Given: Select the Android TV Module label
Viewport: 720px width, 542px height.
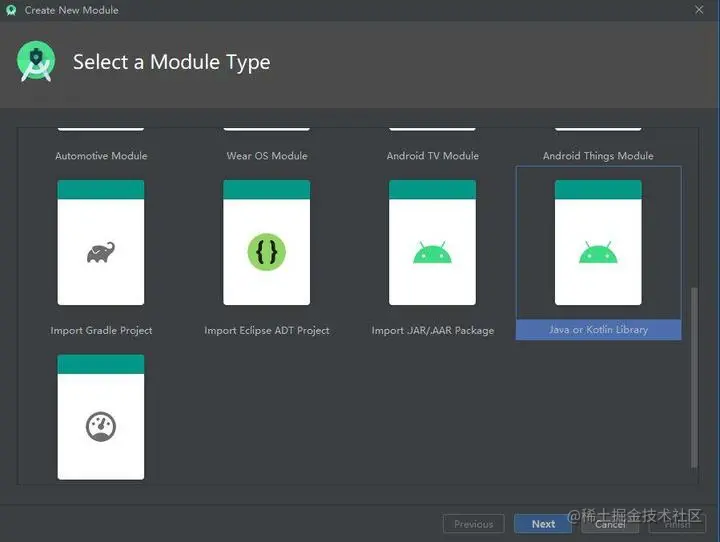Looking at the screenshot, I should [x=433, y=156].
